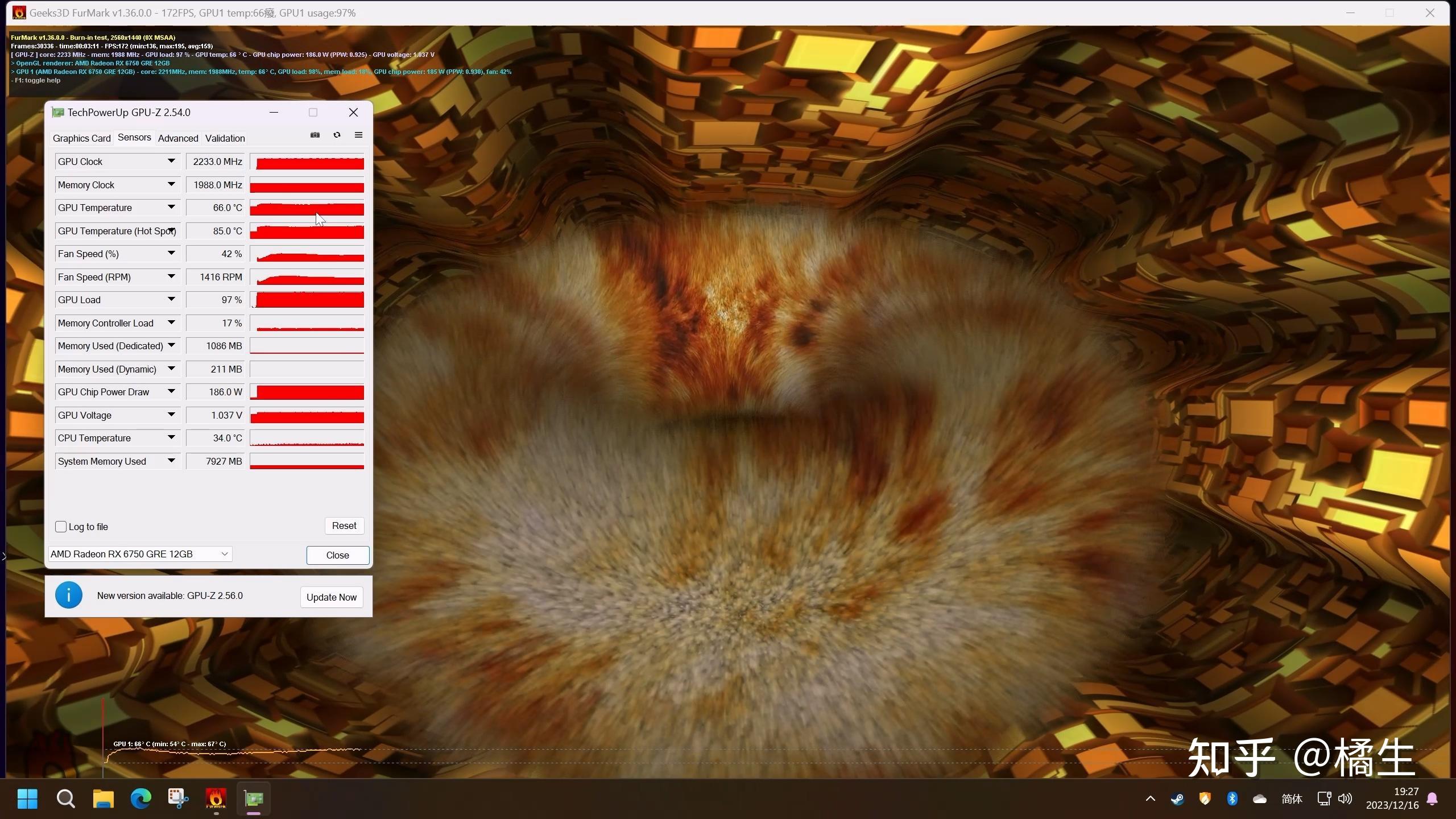
Task: Click the Reset button in Sensors
Action: (x=343, y=525)
